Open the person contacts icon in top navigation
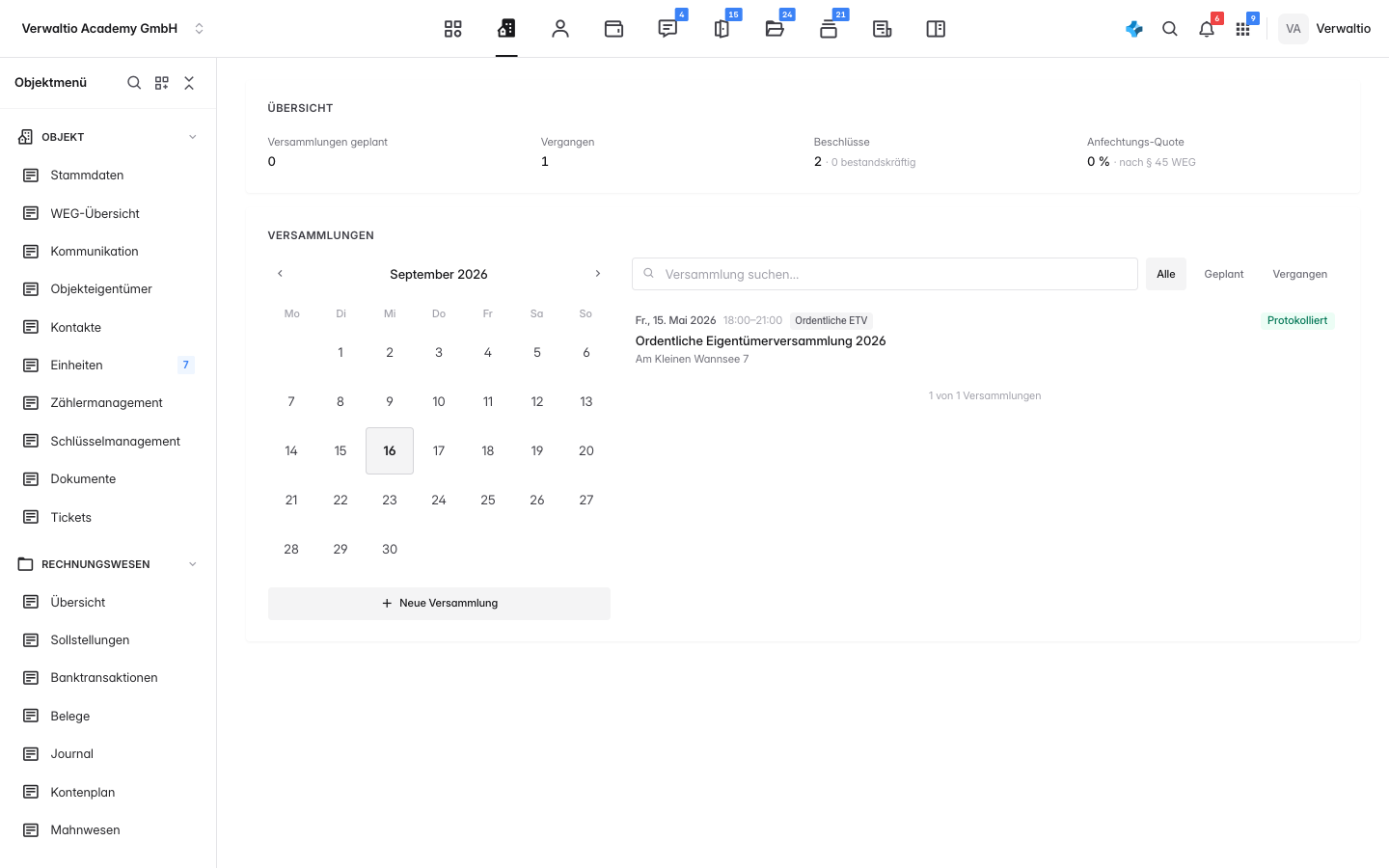 pyautogui.click(x=560, y=29)
